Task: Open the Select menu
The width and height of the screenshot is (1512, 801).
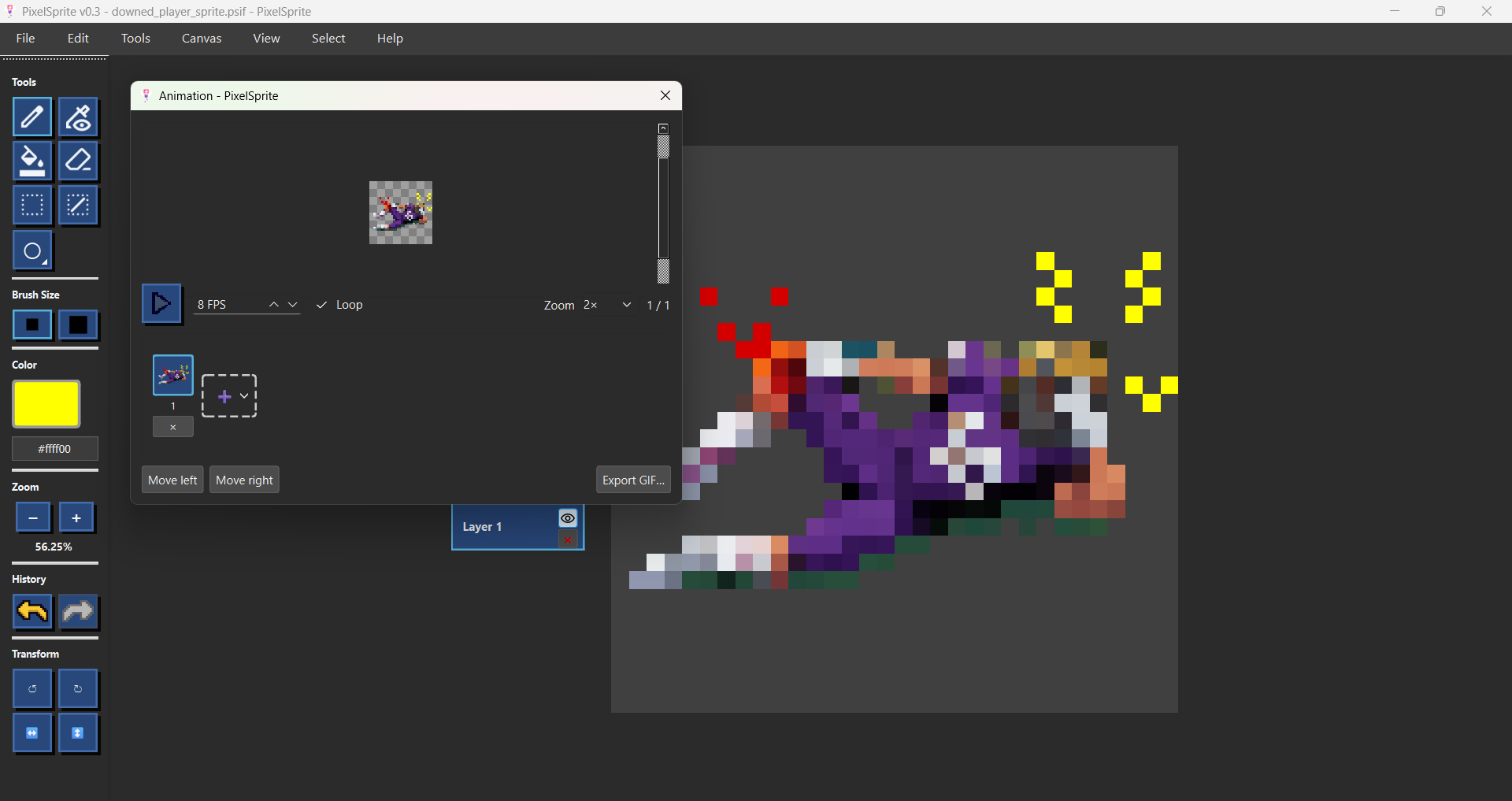Action: click(x=328, y=38)
